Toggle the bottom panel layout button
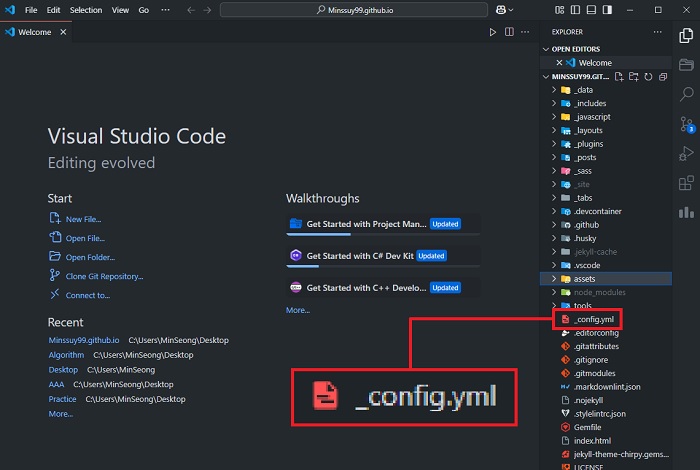Screen dimensions: 700x470 [589, 9]
